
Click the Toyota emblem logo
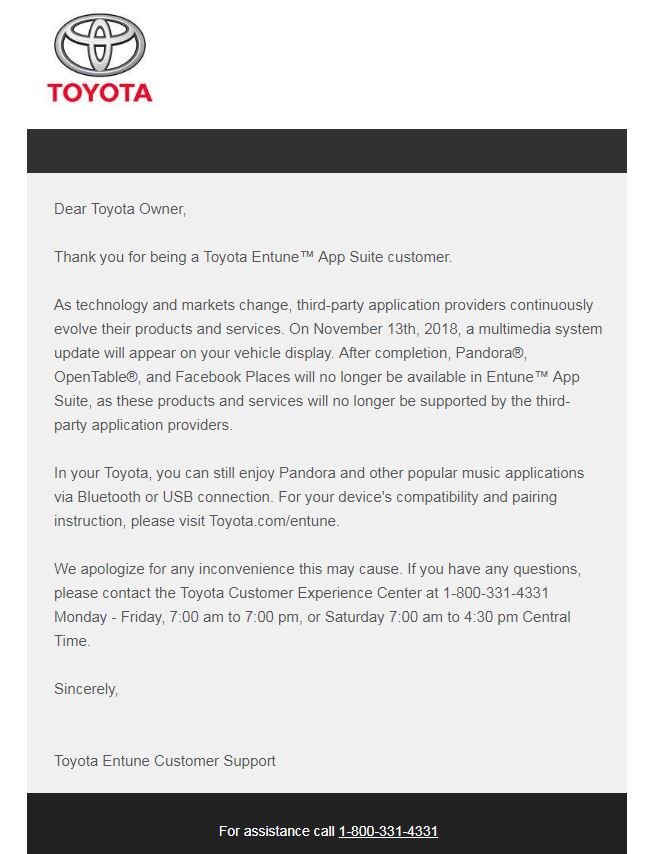(x=100, y=45)
